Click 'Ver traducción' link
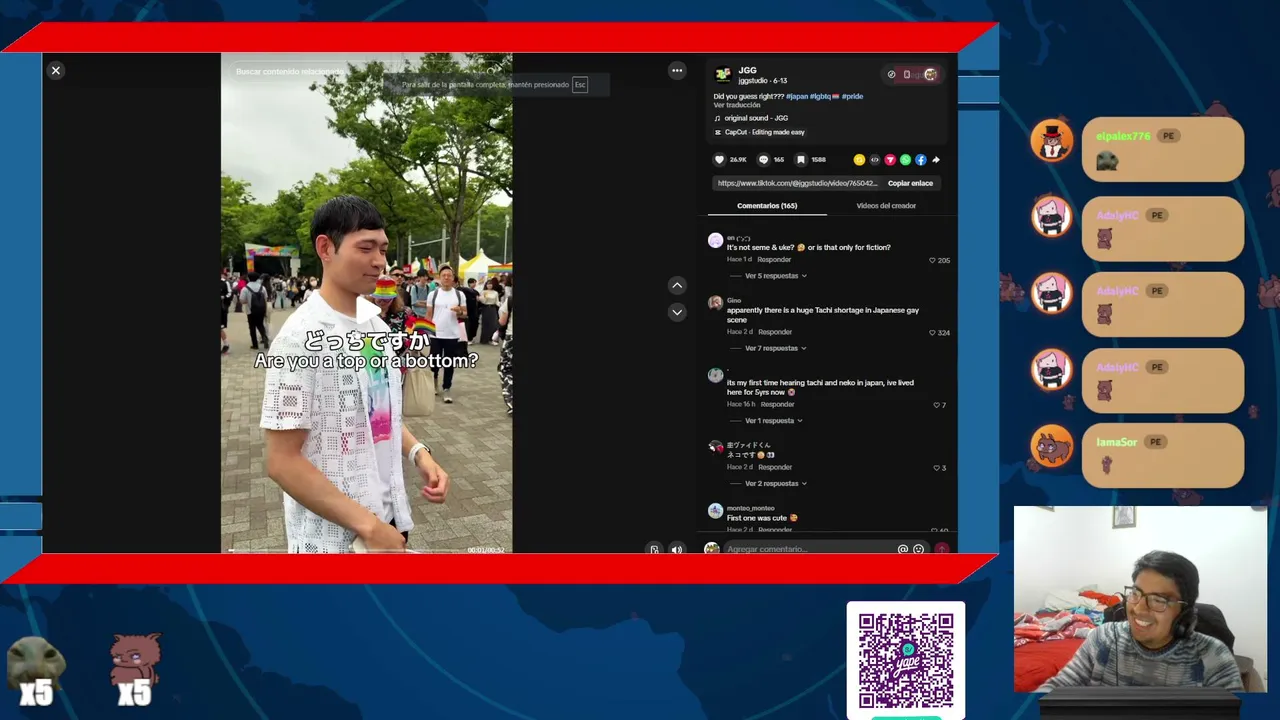 [x=737, y=105]
